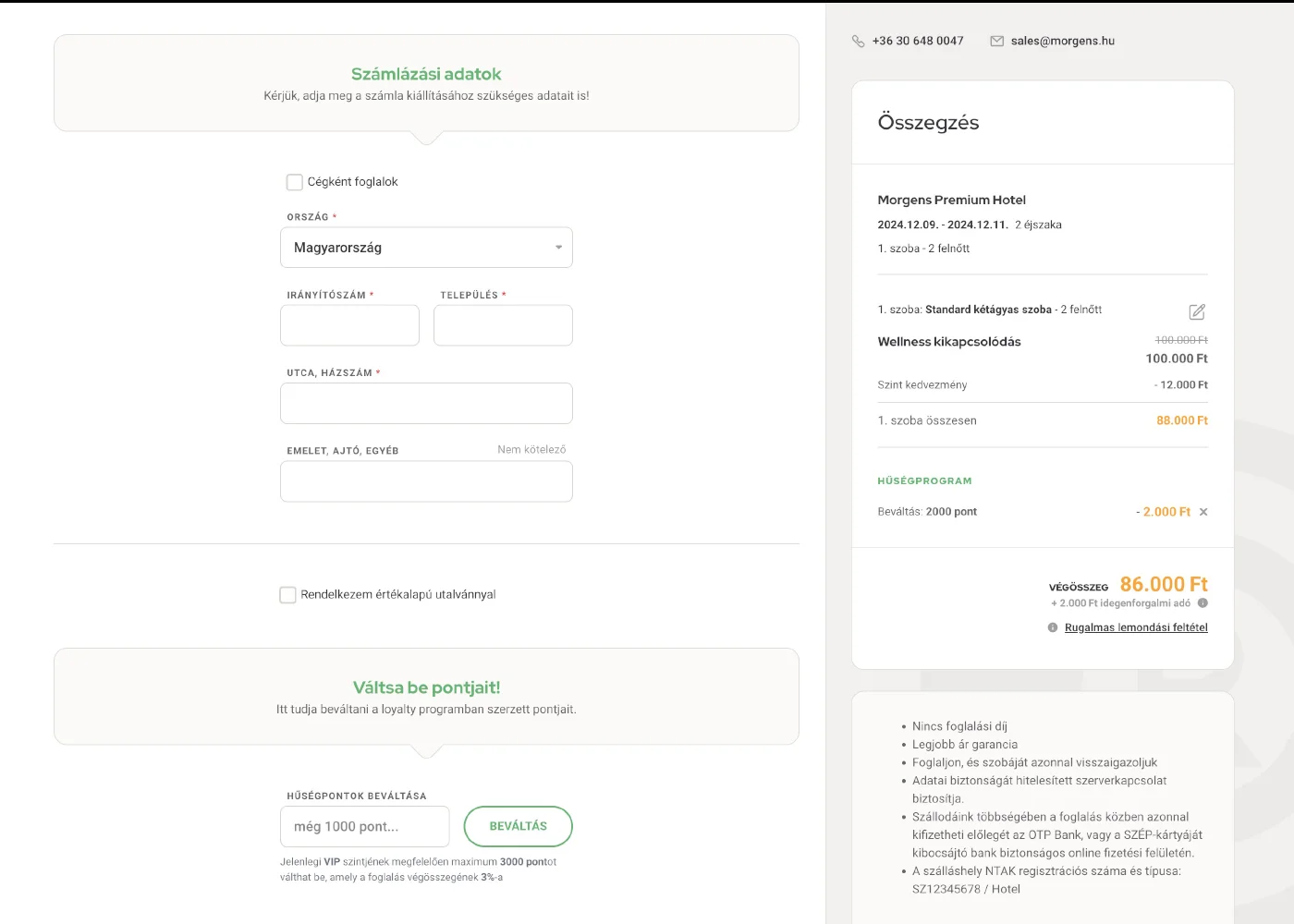Click the Legjobb ár garancia bullet

click(x=965, y=745)
